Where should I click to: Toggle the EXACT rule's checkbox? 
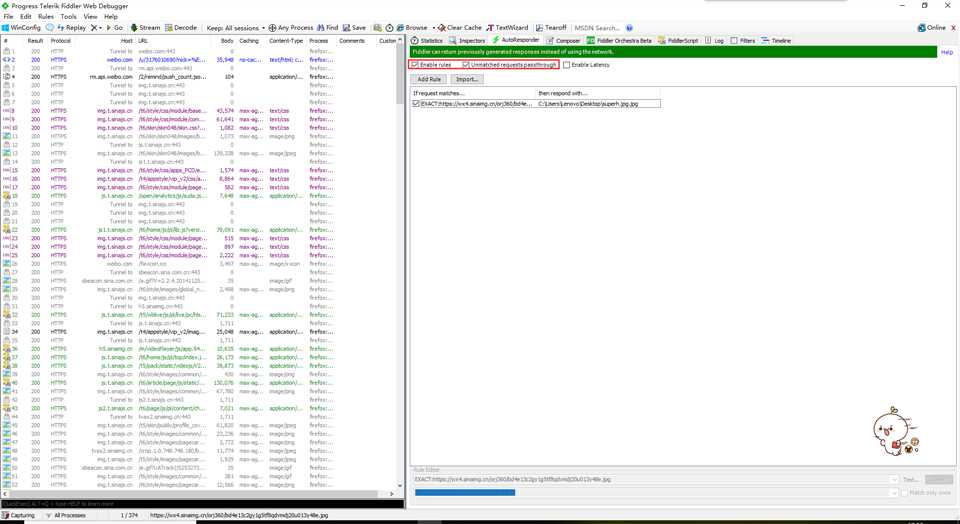[x=416, y=104]
